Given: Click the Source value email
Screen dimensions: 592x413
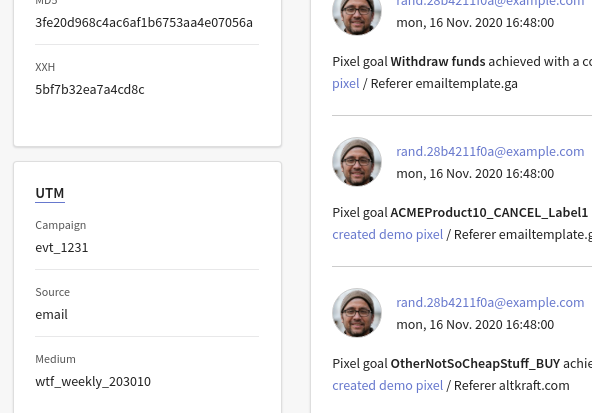Looking at the screenshot, I should tap(51, 314).
